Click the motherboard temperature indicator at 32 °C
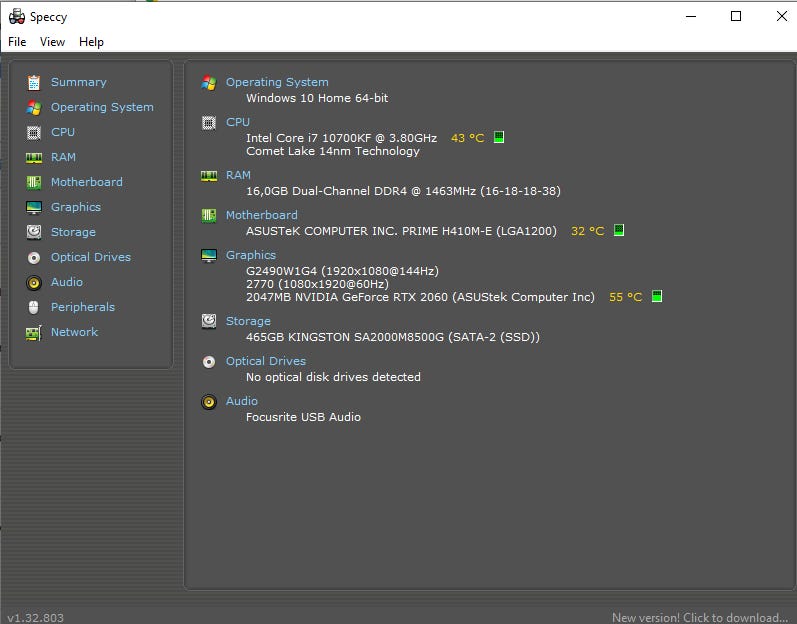 (x=619, y=231)
